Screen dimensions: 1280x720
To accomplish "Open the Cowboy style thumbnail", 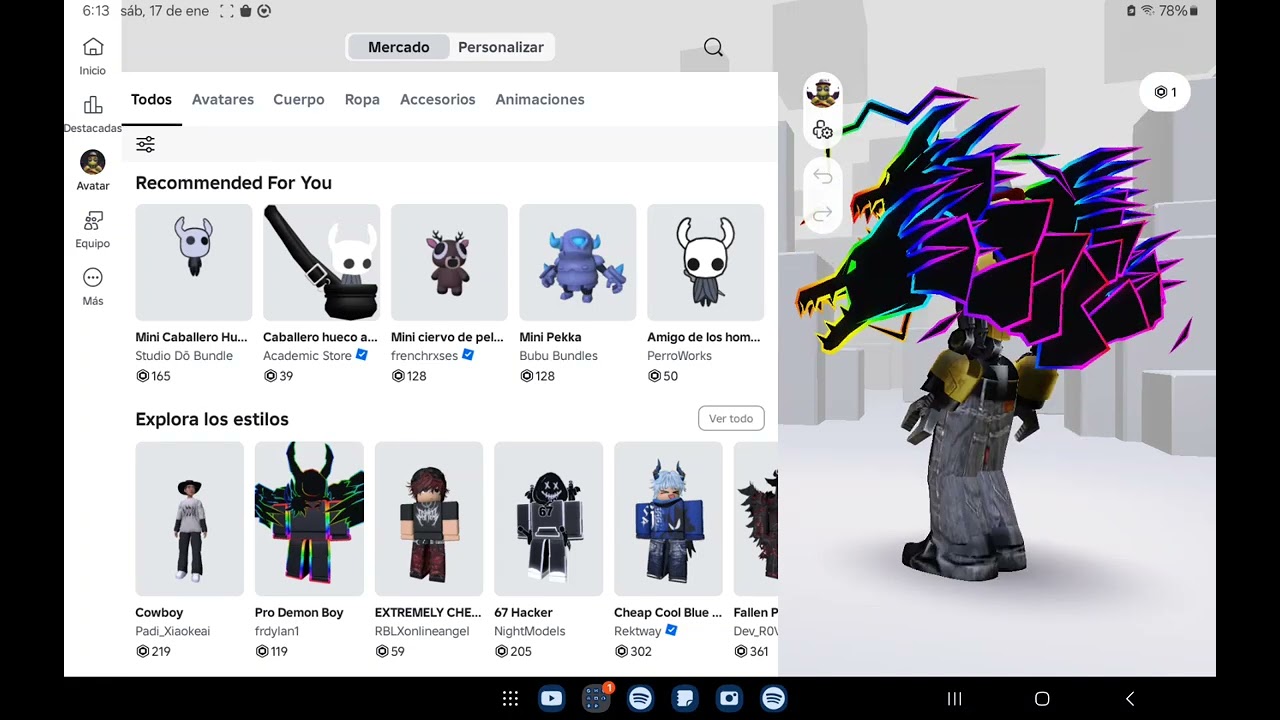I will 189,519.
